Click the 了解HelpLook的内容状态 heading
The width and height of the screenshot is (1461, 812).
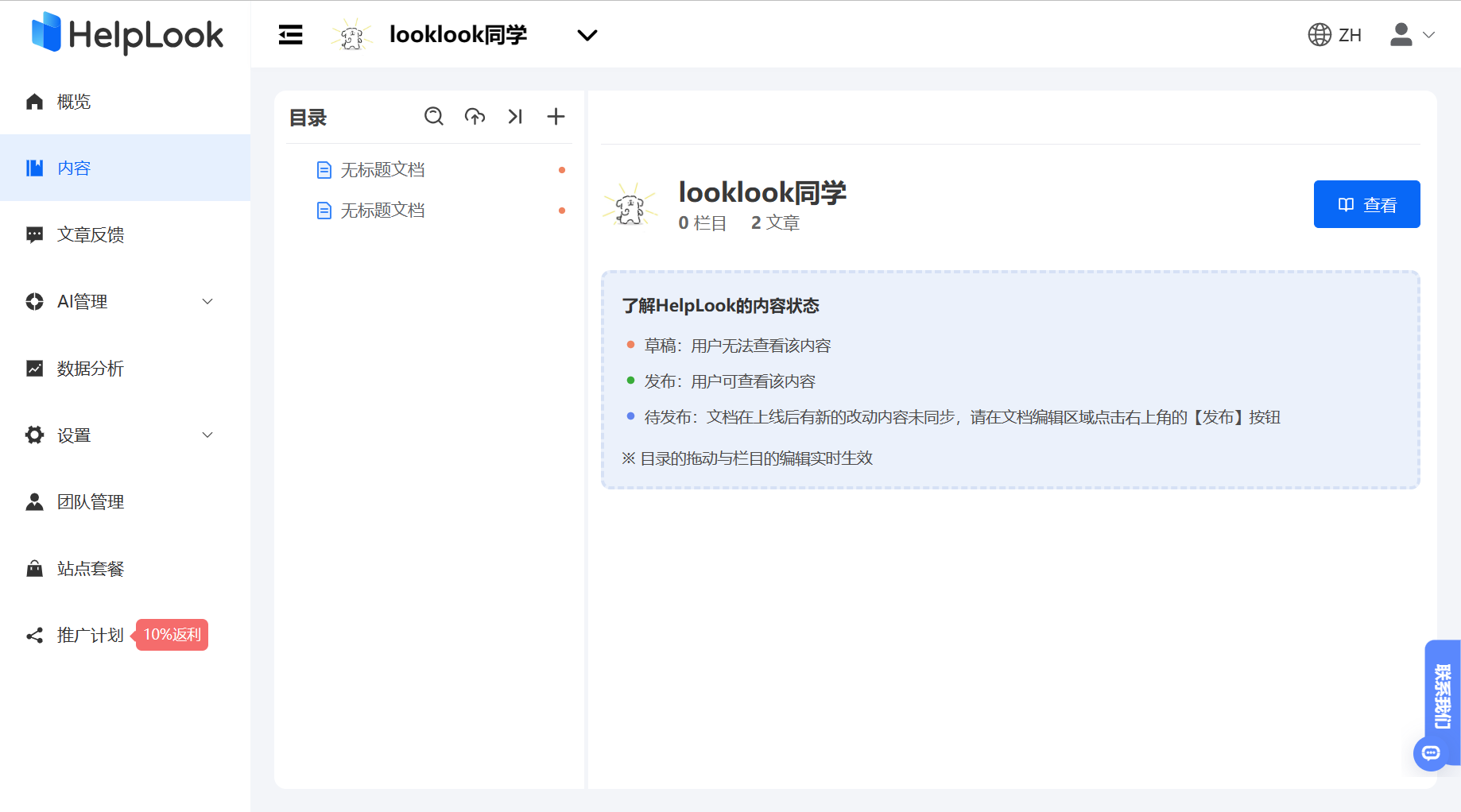point(720,306)
